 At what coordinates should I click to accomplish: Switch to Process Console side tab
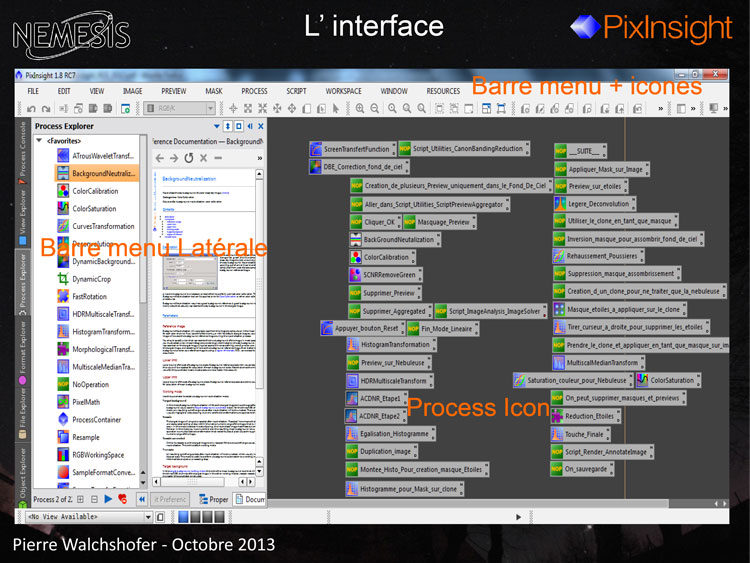(x=22, y=153)
